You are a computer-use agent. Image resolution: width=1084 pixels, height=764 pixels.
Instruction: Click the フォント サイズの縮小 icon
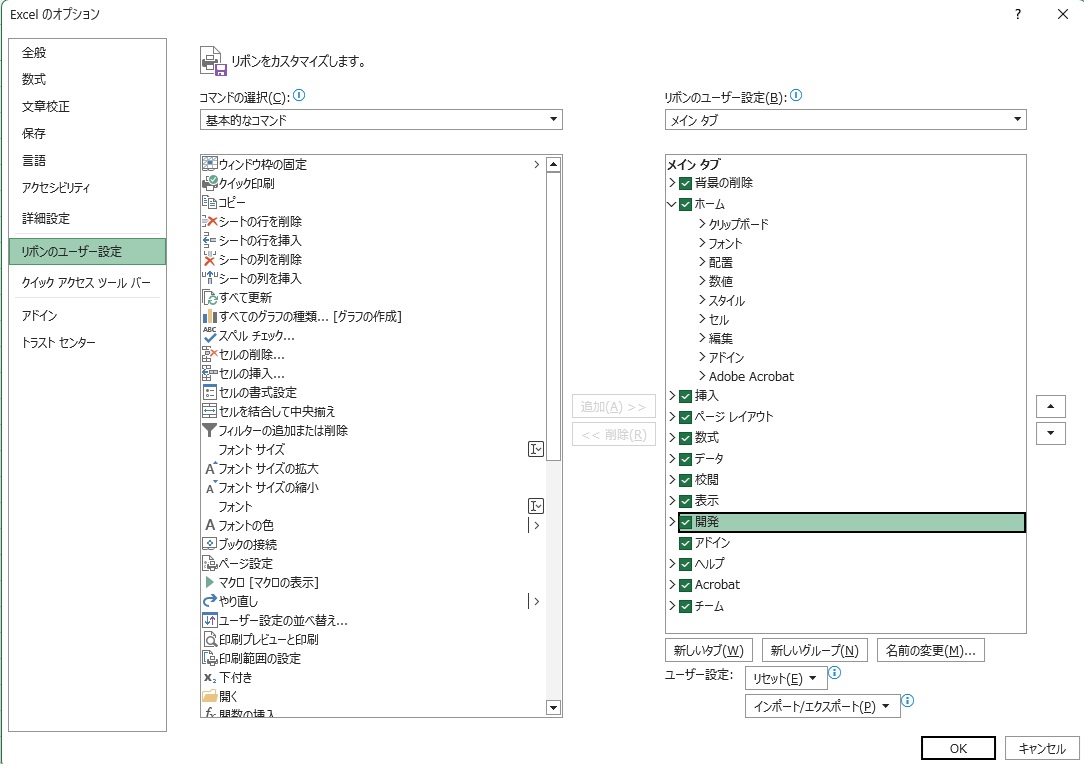point(211,487)
